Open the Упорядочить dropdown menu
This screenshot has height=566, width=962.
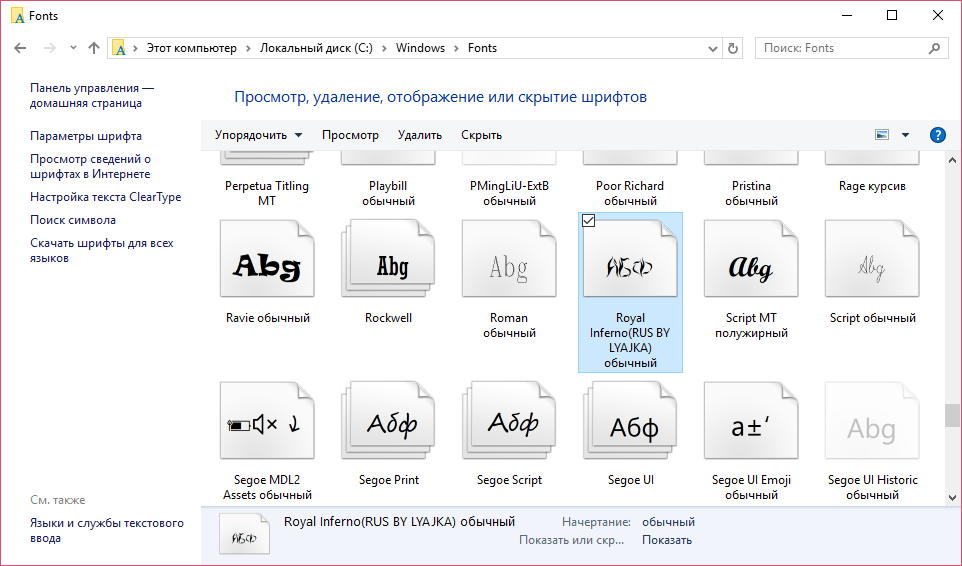258,135
